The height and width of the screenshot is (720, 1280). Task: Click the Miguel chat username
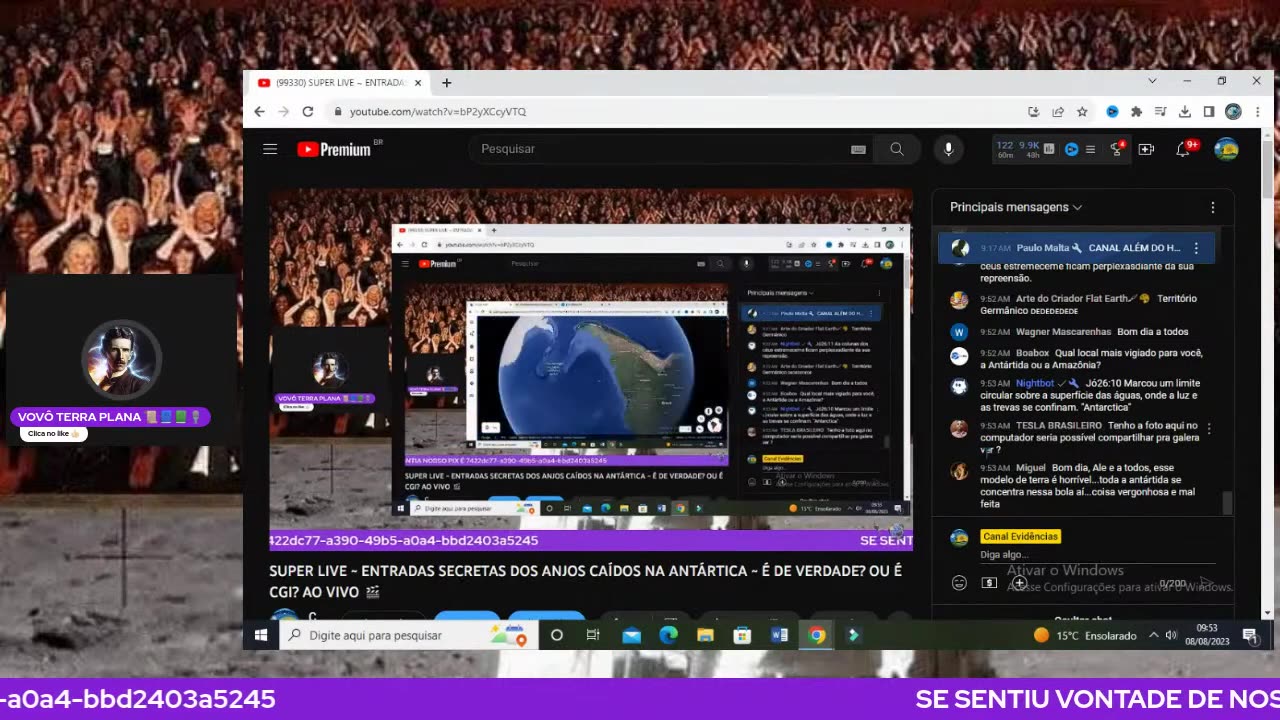click(x=1030, y=468)
